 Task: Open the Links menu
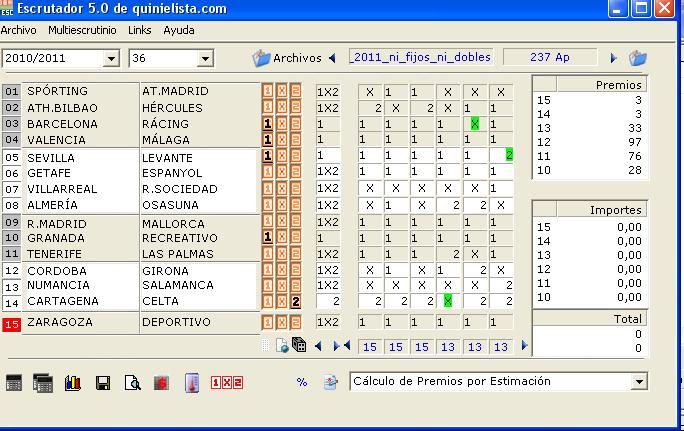click(140, 30)
